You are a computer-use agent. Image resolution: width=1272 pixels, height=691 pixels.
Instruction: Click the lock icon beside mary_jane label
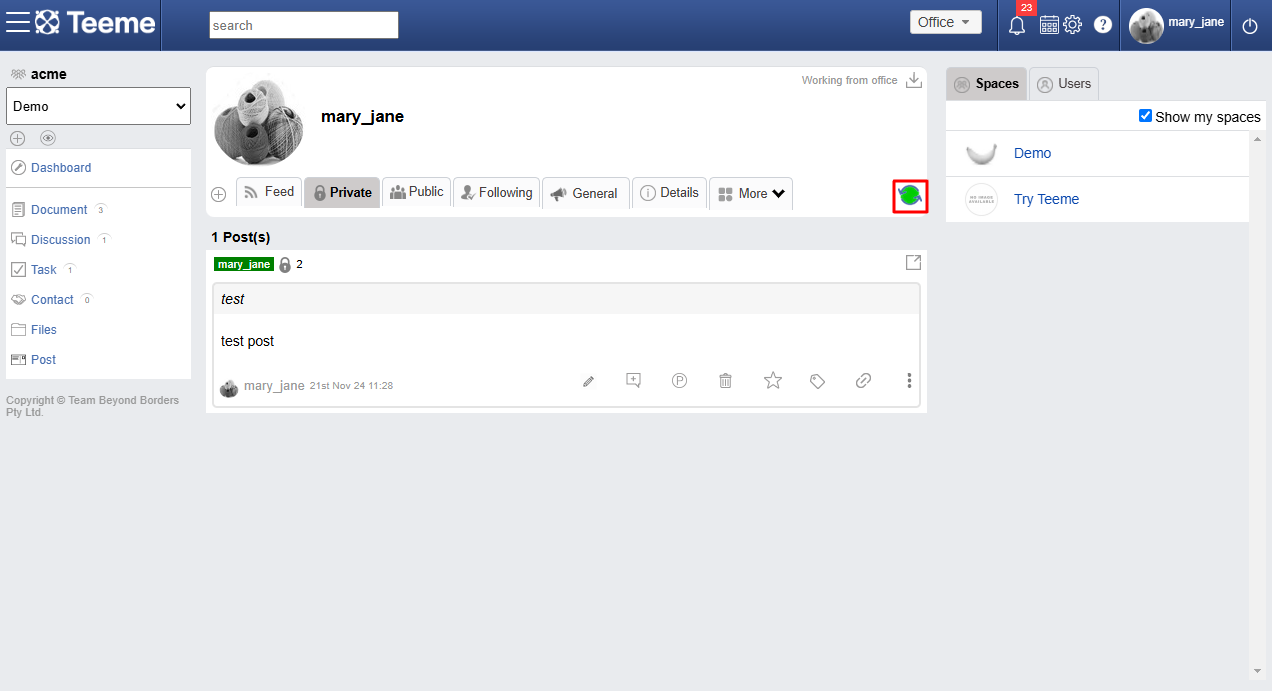click(285, 265)
